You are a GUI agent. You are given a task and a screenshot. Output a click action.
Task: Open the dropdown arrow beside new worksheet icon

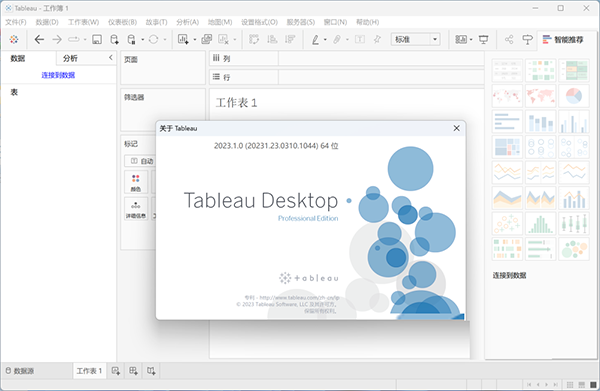click(194, 39)
